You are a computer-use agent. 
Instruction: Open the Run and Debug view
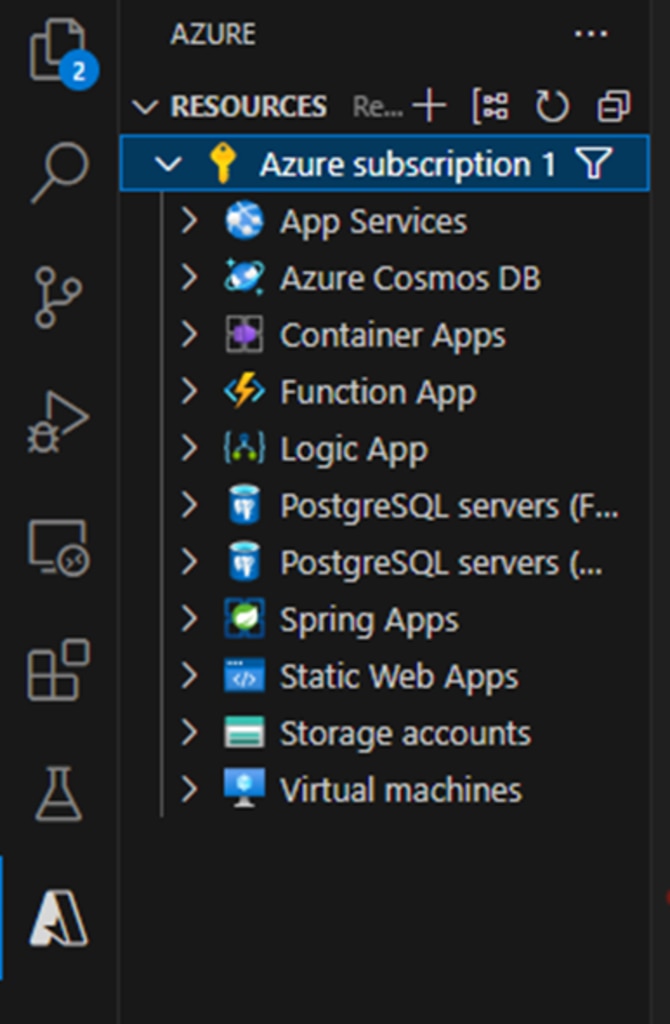click(57, 422)
